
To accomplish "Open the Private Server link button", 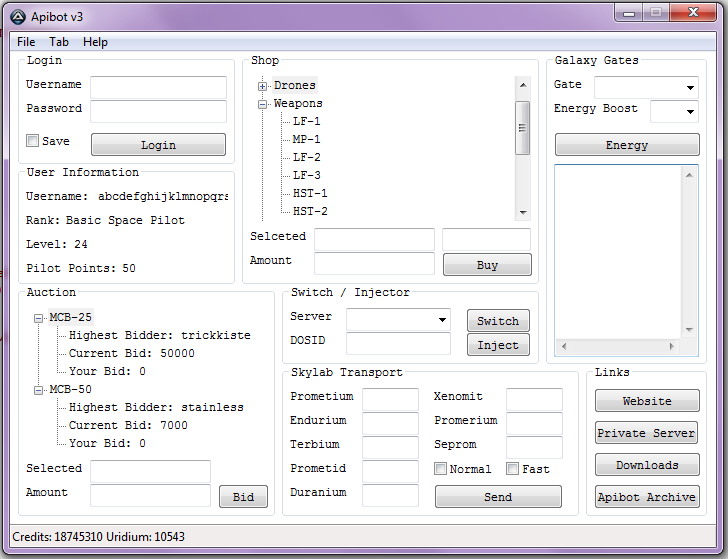I will 647,432.
